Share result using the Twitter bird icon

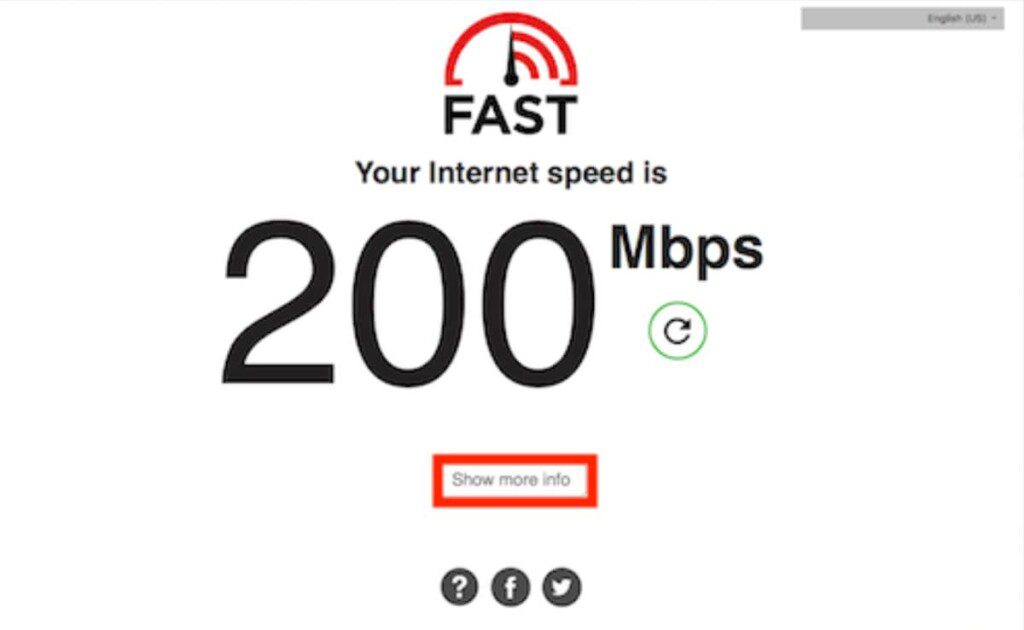562,587
